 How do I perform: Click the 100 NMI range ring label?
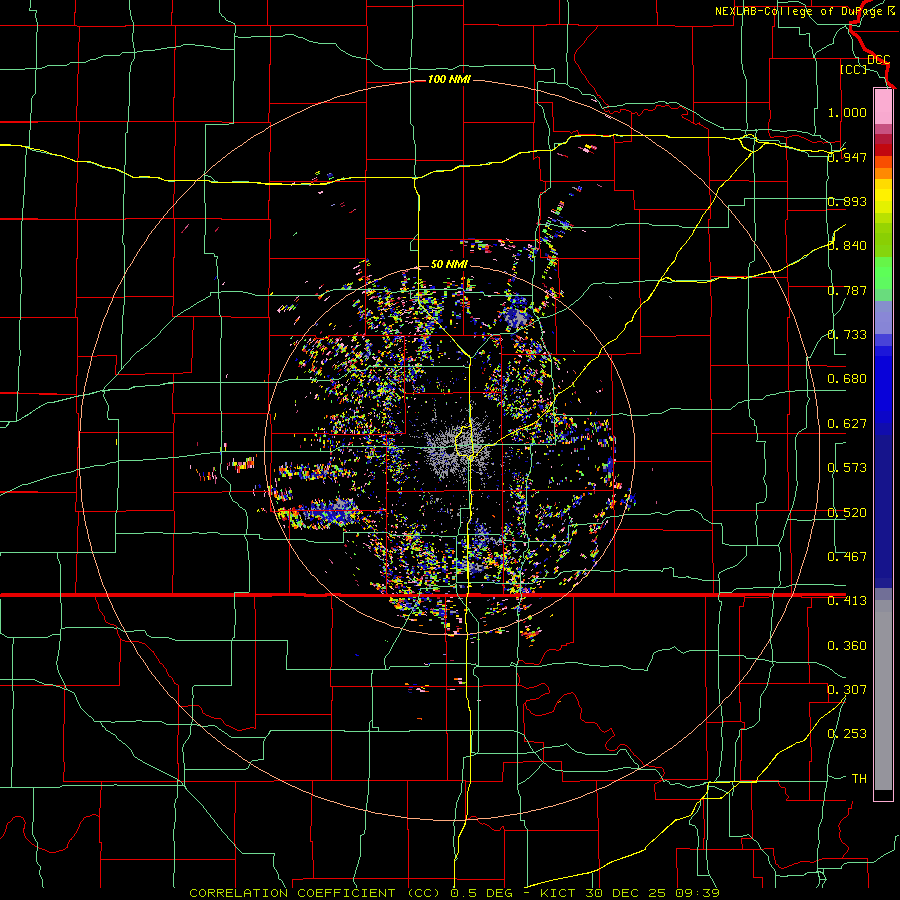(449, 79)
